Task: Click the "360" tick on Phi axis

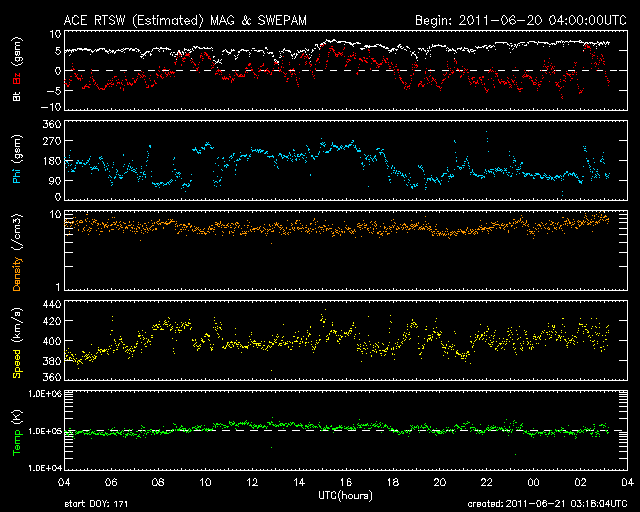Action: [52, 124]
